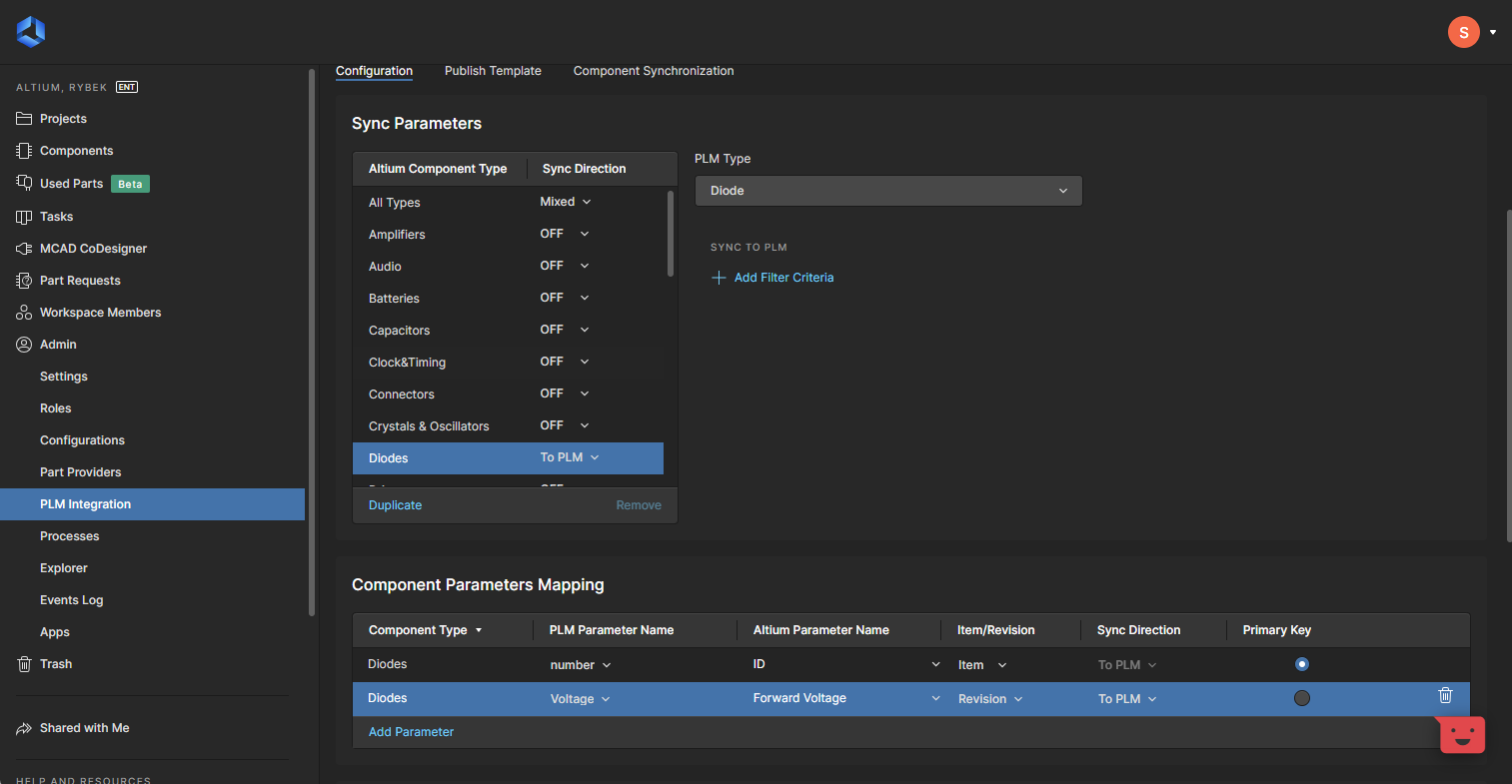Click the ENT badge next to workspace name

point(127,87)
